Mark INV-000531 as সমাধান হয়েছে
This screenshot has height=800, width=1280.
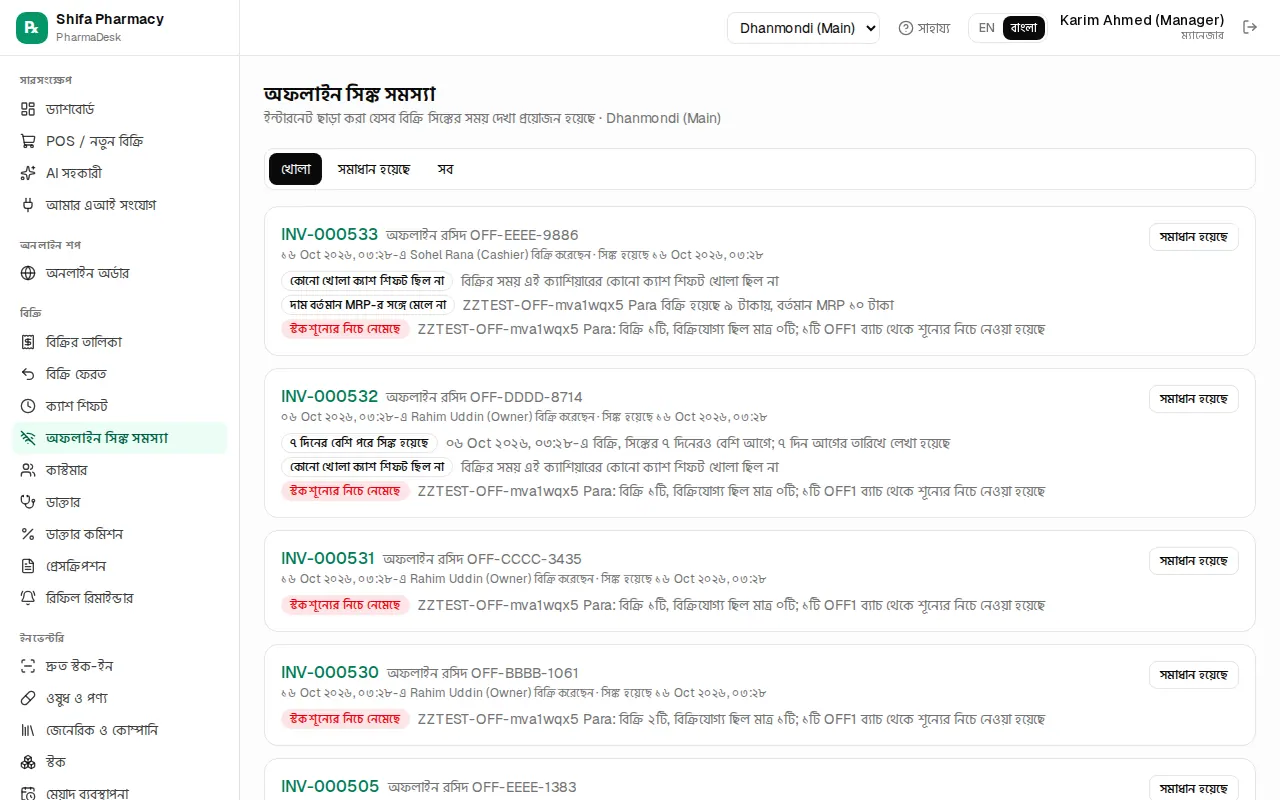1194,561
